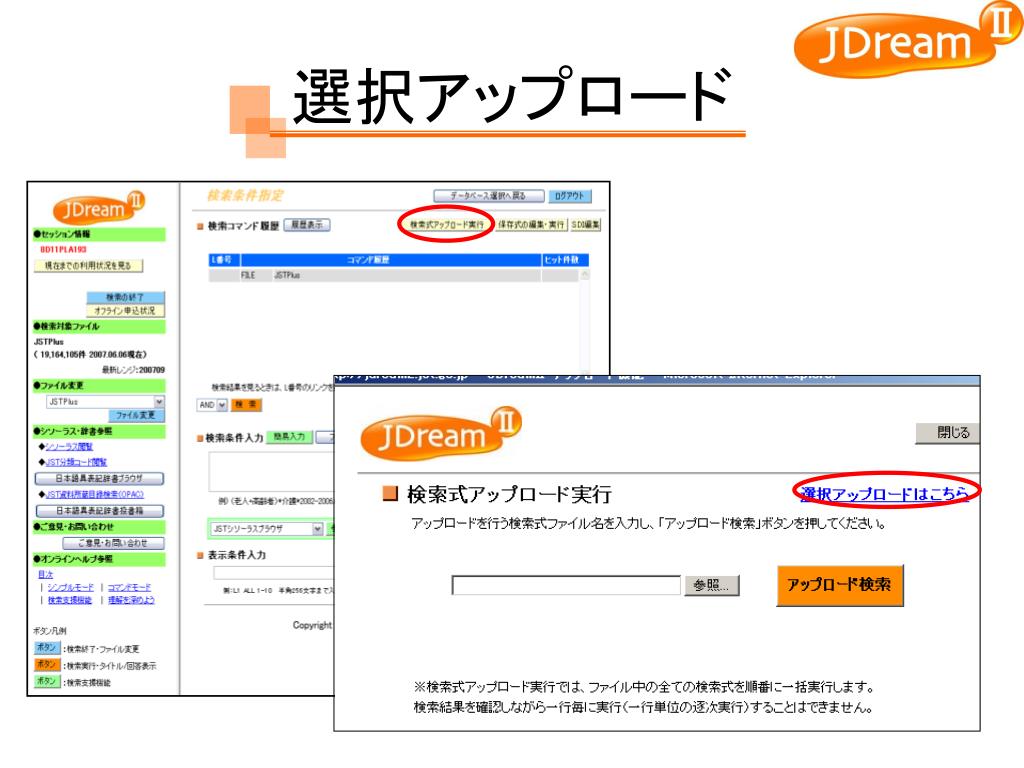Open the シソーラス閲覧 link
This screenshot has width=1024, height=768.
click(x=69, y=447)
